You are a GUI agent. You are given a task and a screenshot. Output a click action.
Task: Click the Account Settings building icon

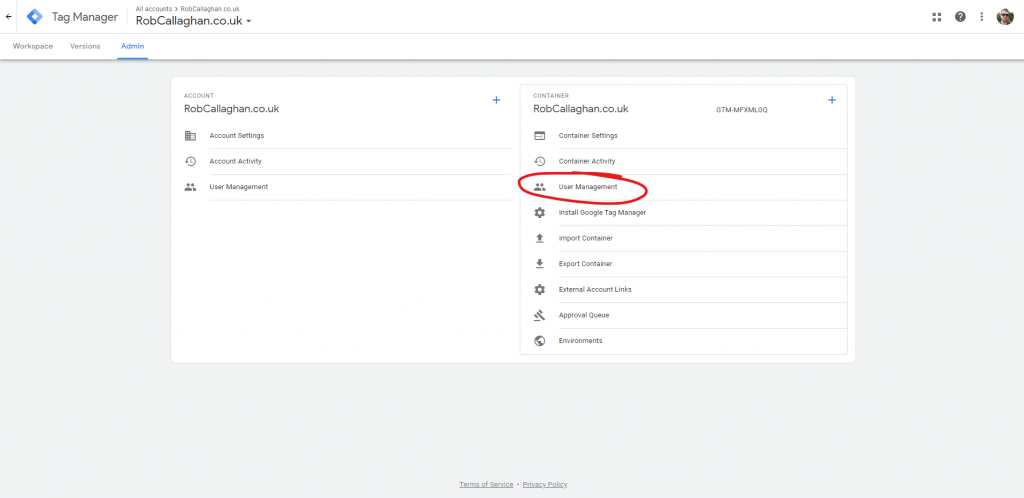click(190, 136)
